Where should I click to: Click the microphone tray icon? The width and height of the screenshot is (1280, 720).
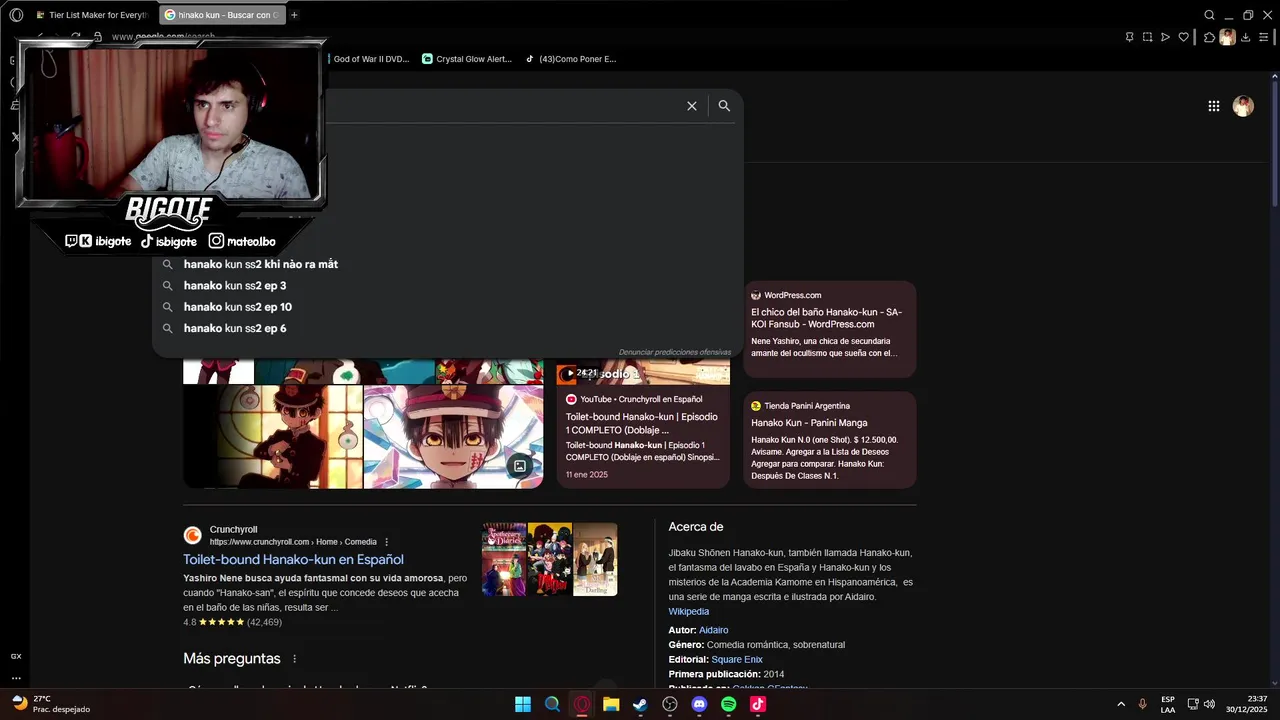(1142, 704)
